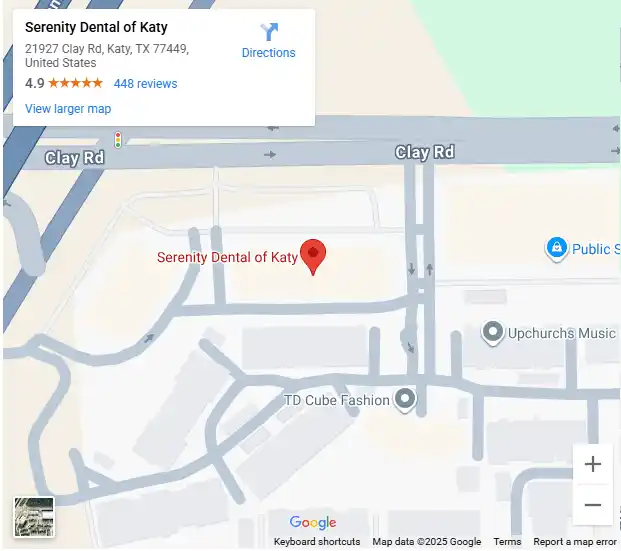Click the Directions arrow icon
Image resolution: width=621 pixels, height=551 pixels.
tap(269, 32)
